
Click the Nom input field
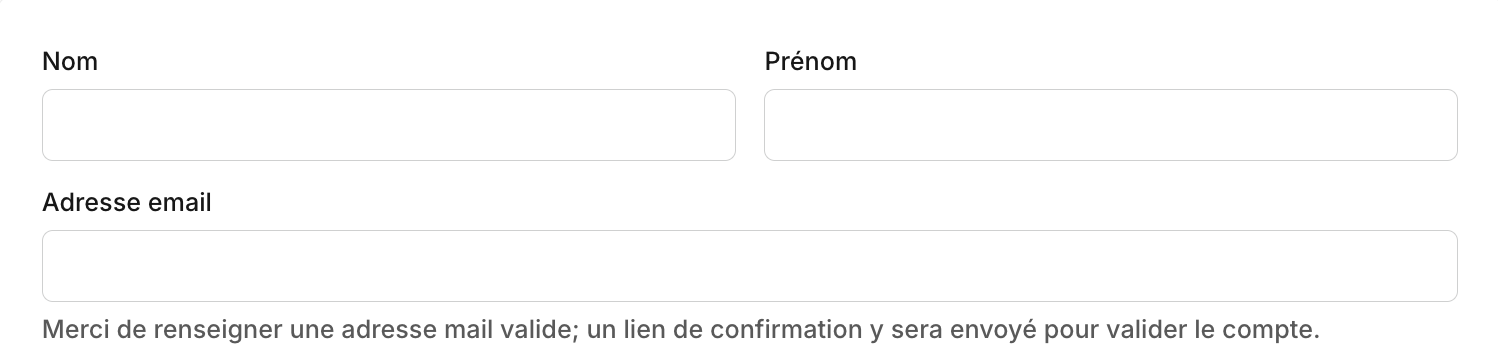(x=389, y=125)
